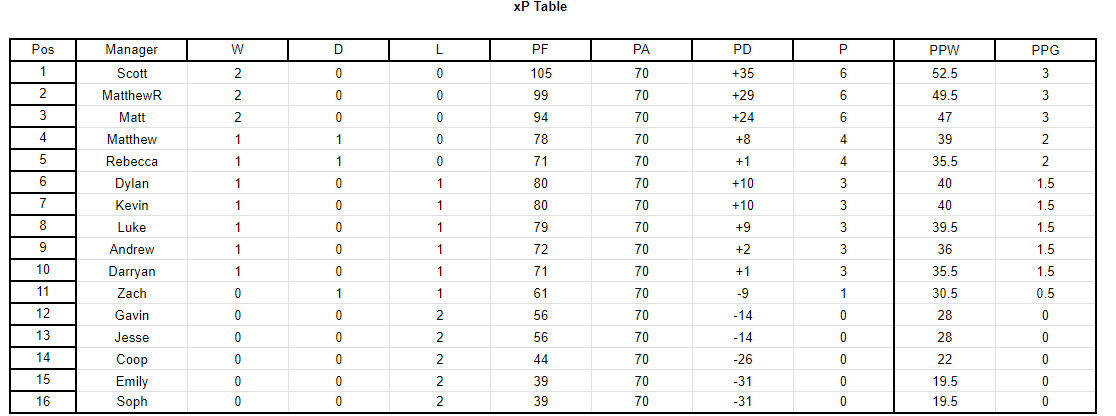
Task: Select Scott's PF value 105
Action: click(x=540, y=73)
